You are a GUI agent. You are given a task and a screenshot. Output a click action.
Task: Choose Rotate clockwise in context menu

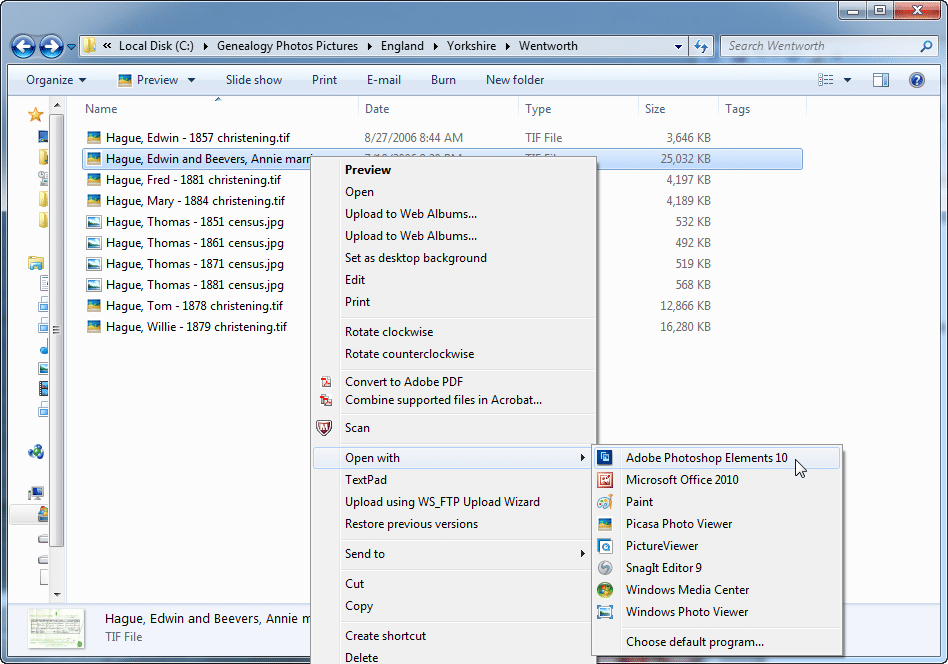389,332
